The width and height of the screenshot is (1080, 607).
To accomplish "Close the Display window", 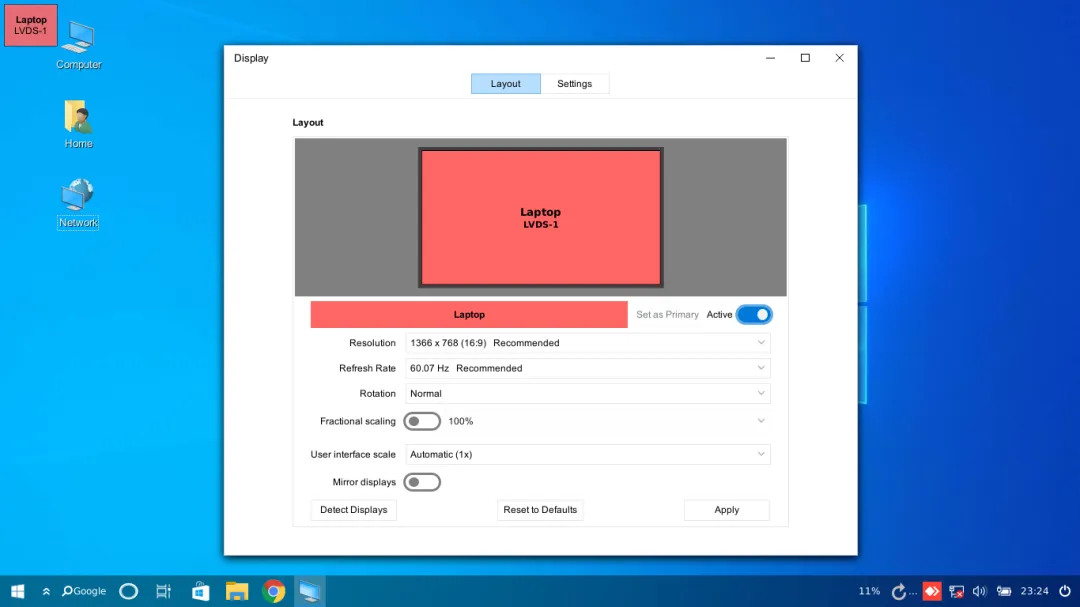I will coord(839,58).
